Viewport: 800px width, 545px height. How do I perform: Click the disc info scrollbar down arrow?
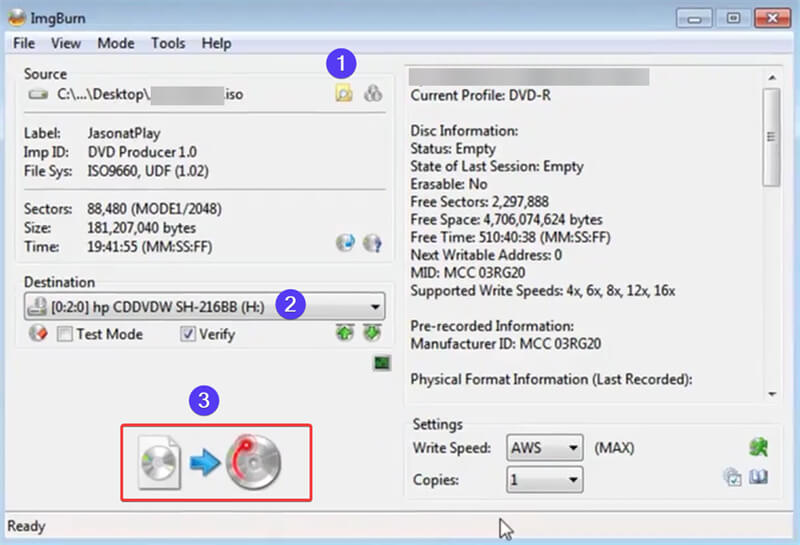772,394
